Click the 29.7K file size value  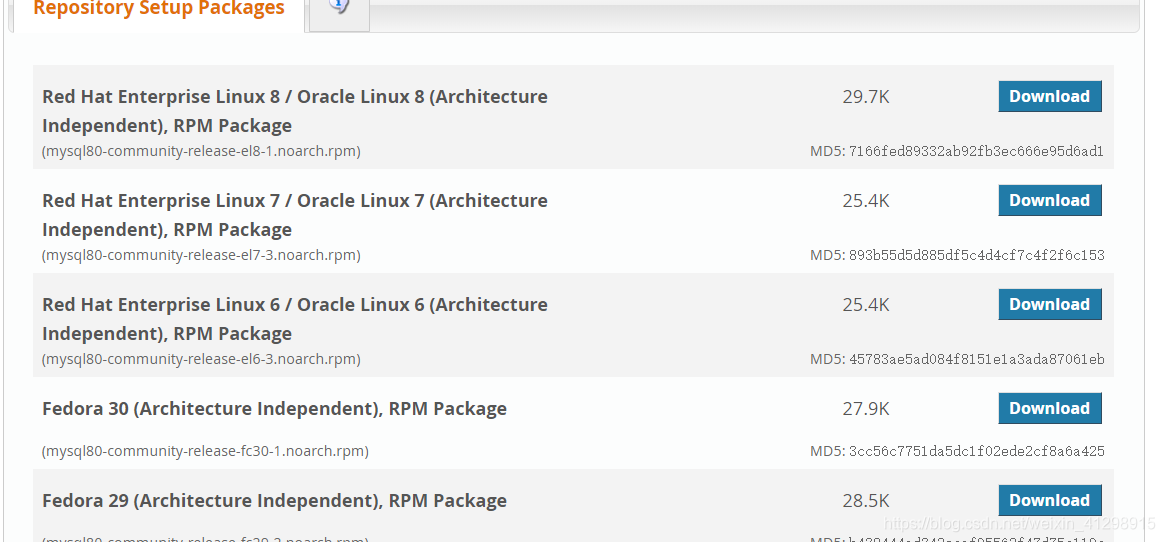(866, 97)
